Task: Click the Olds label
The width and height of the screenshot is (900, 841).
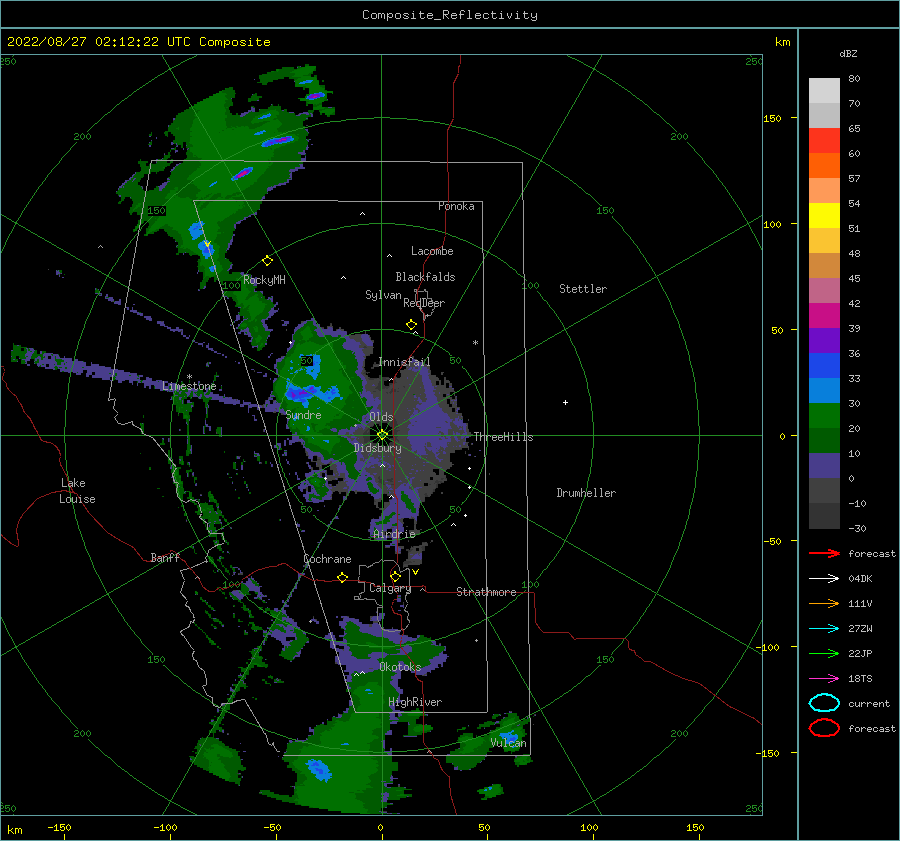Action: click(x=381, y=417)
